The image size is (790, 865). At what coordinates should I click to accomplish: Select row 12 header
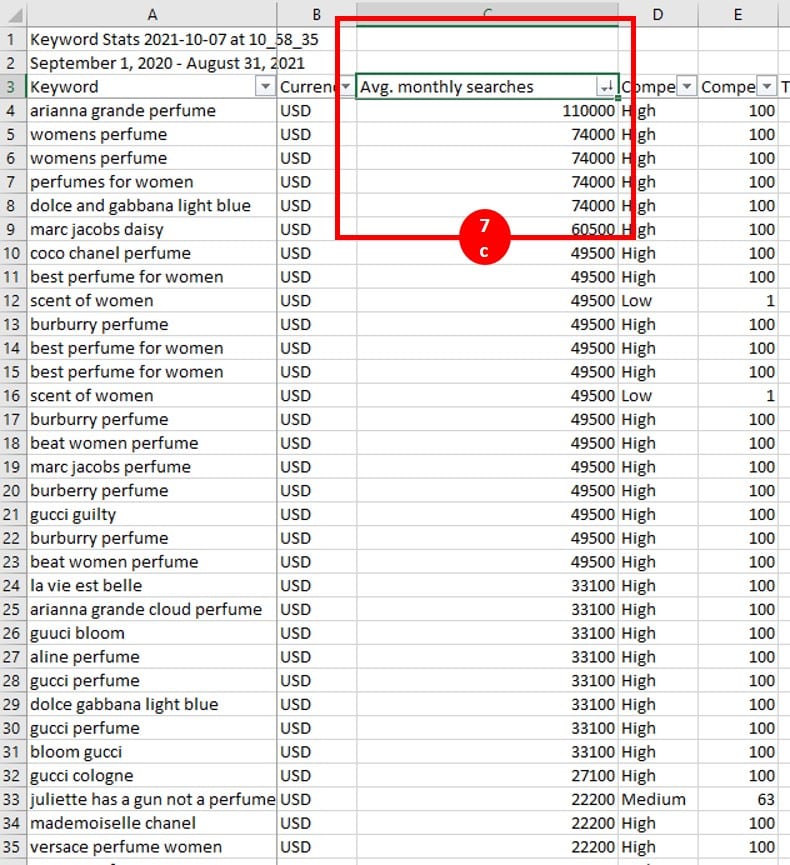[12, 301]
